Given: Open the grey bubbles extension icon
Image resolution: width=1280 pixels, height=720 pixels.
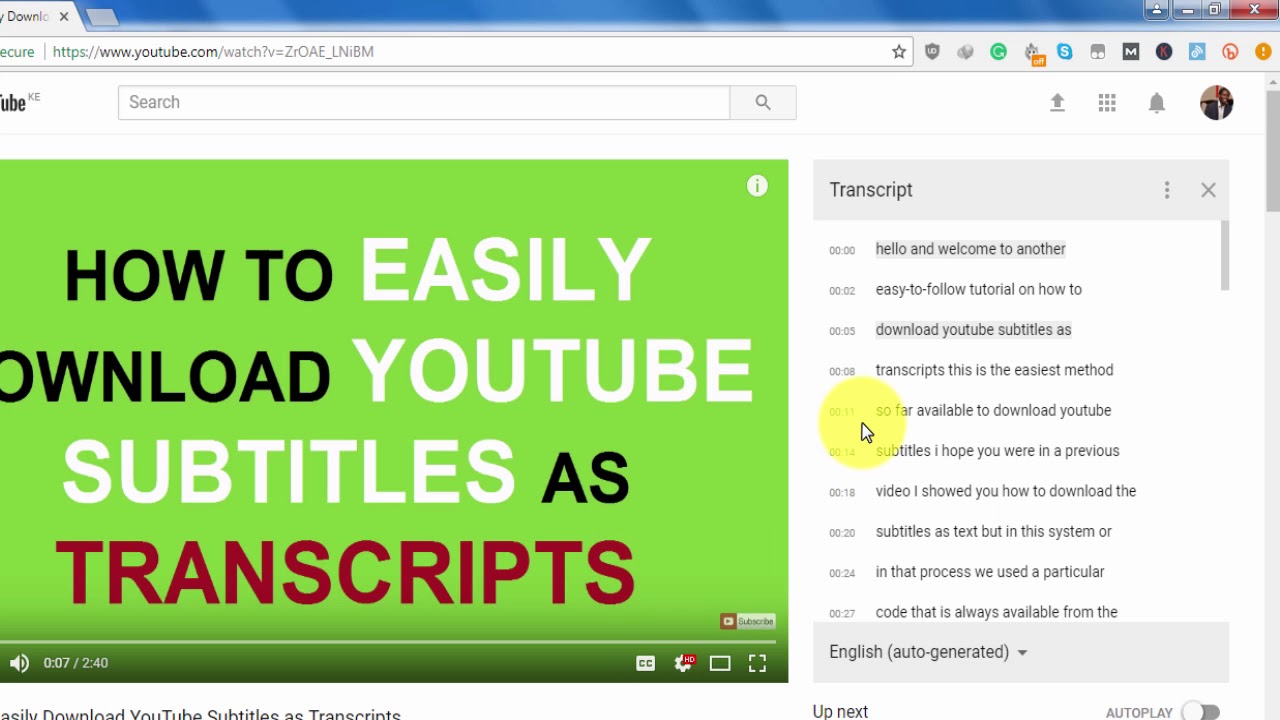Looking at the screenshot, I should [x=965, y=52].
